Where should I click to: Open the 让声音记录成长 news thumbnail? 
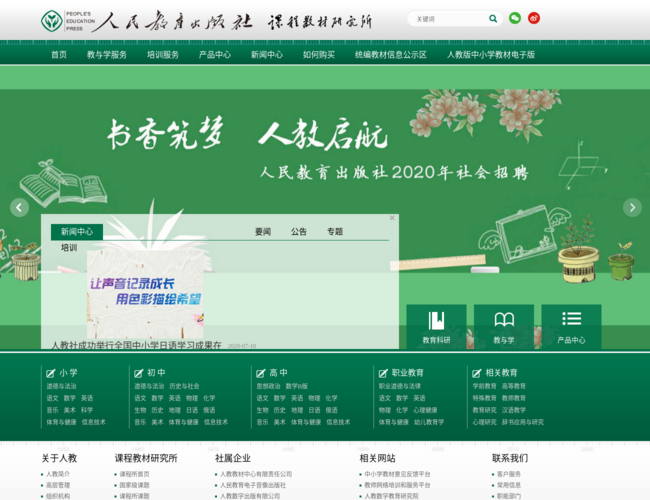pos(145,294)
